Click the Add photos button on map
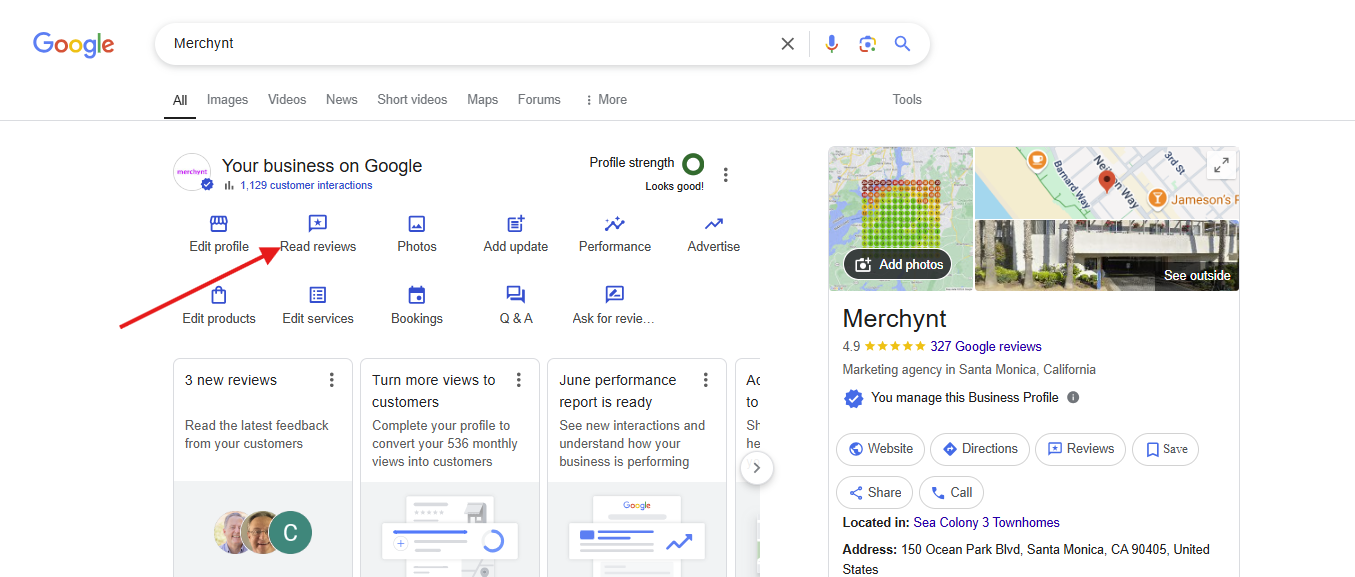Screen dimensions: 1355x577 coord(898,264)
